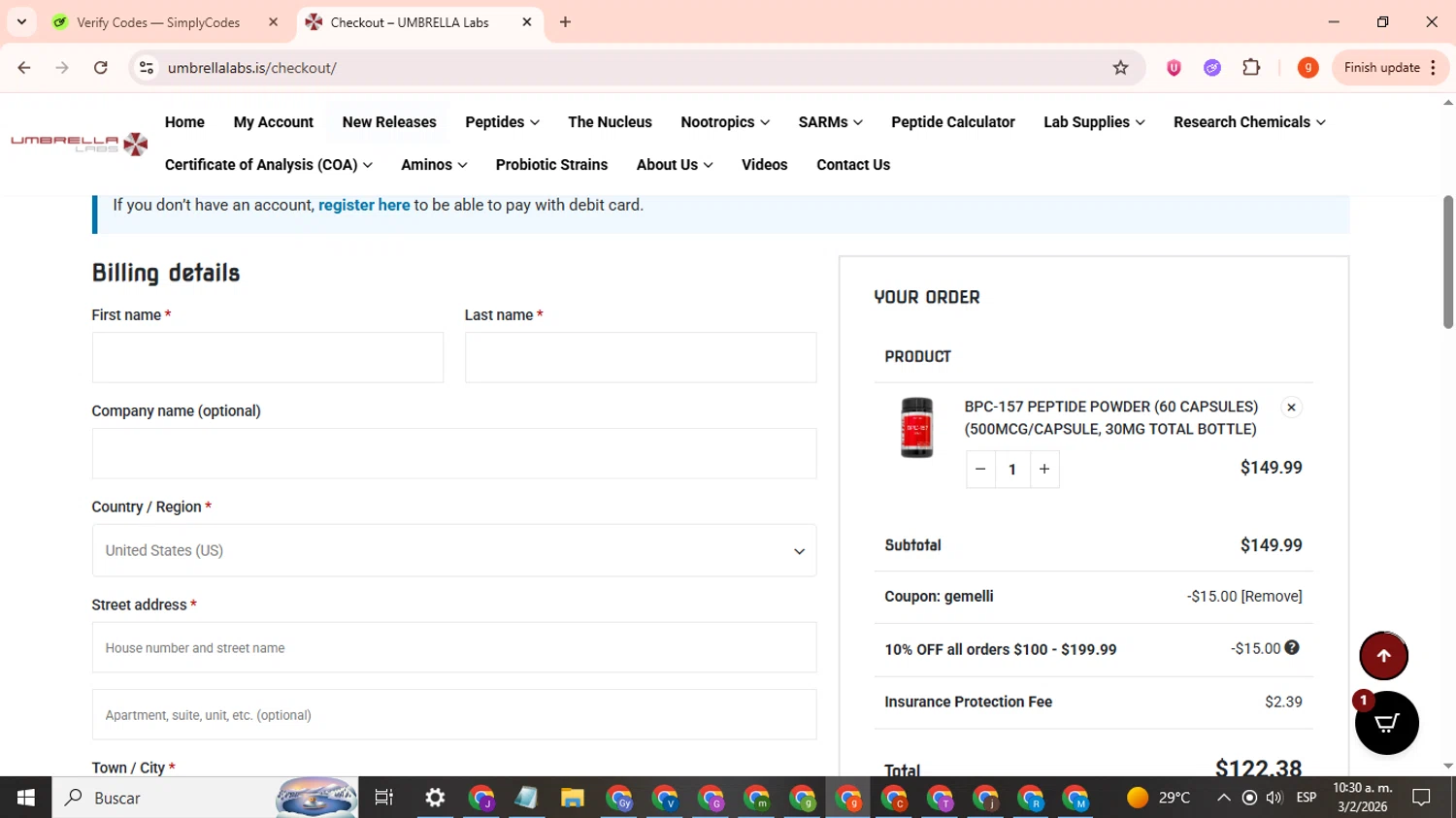Image resolution: width=1456 pixels, height=818 pixels.
Task: Click the Apartment, suite, unit field
Action: pos(454,714)
